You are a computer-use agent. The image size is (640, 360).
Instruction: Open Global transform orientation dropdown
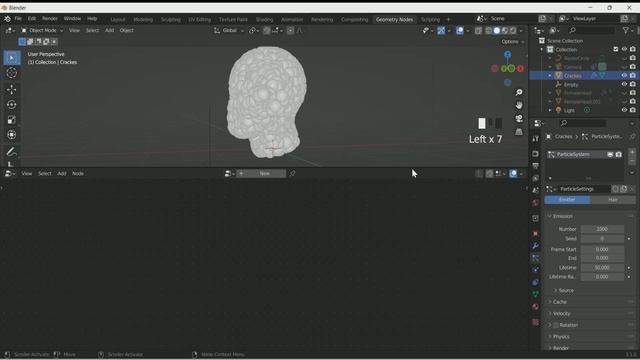click(229, 31)
